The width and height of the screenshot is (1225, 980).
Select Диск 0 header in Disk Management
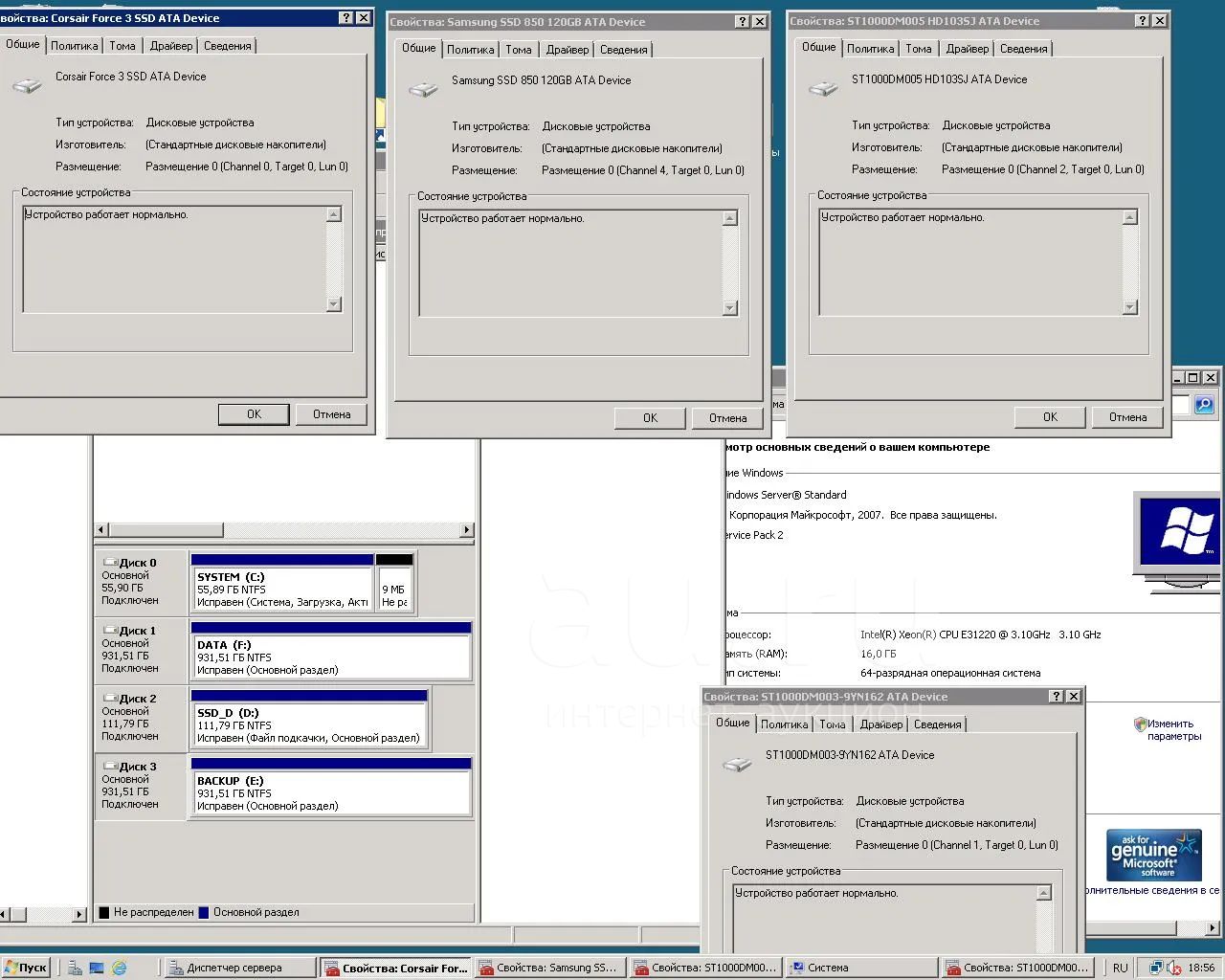point(140,582)
